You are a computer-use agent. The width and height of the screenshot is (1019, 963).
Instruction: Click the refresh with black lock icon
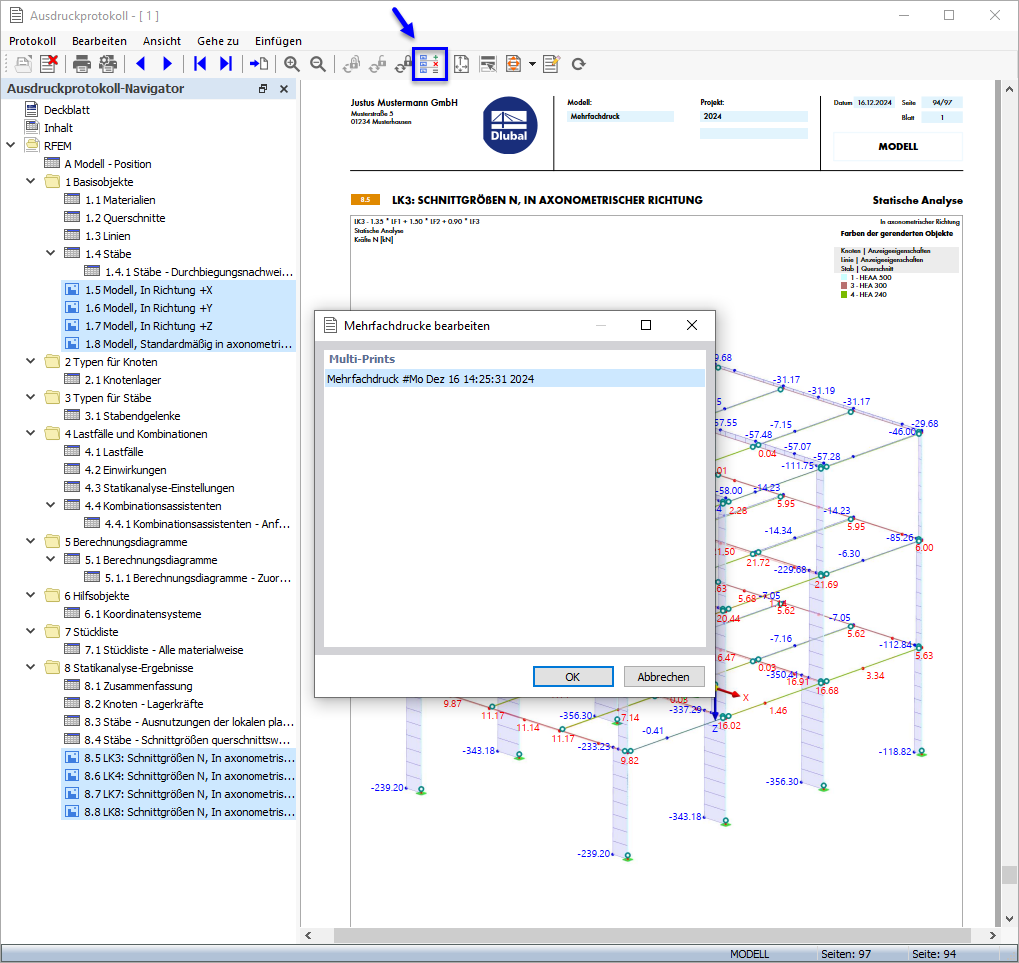coord(404,64)
